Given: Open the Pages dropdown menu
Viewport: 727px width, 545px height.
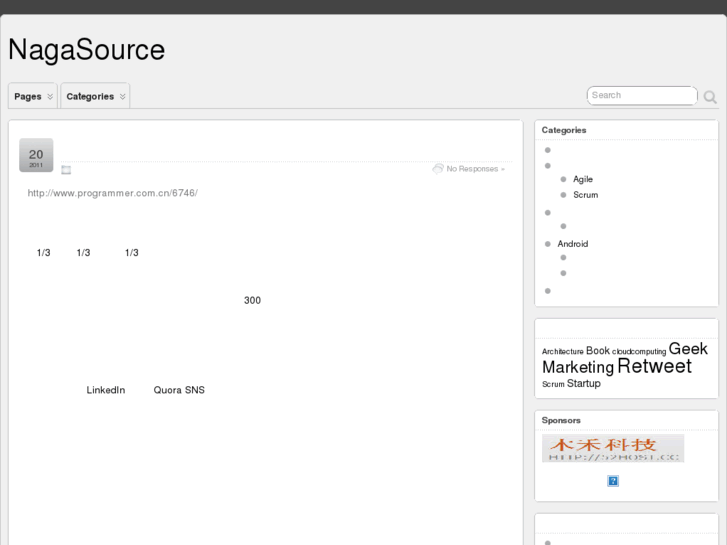Looking at the screenshot, I should tap(33, 96).
